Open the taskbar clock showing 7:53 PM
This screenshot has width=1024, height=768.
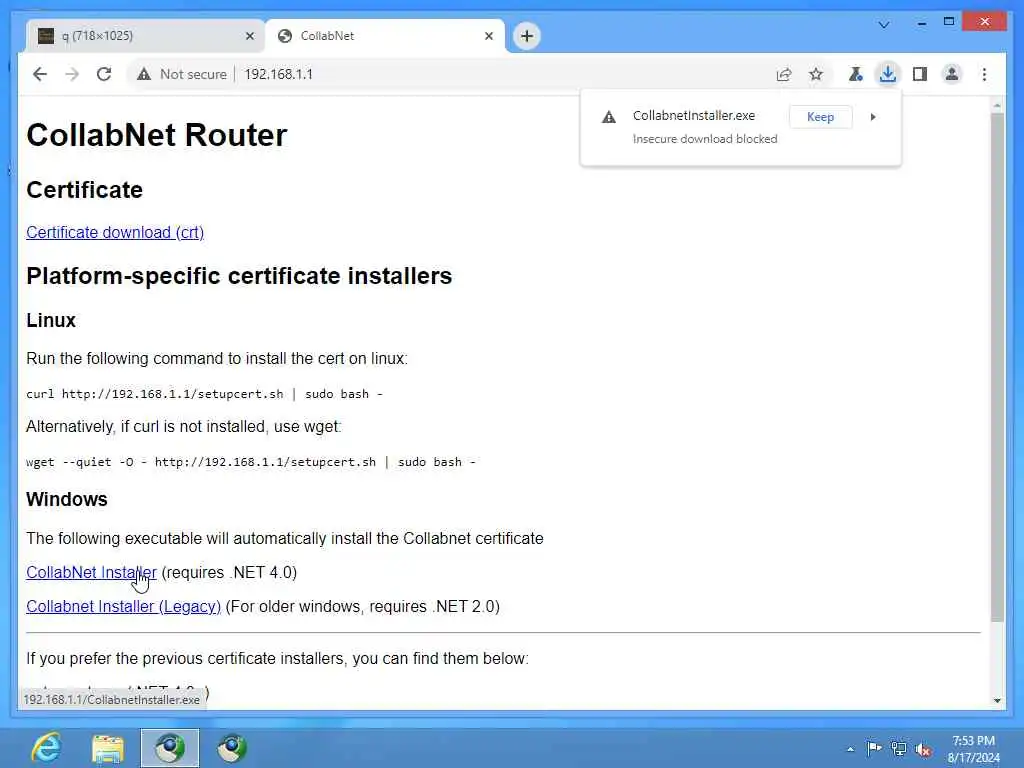[x=974, y=748]
